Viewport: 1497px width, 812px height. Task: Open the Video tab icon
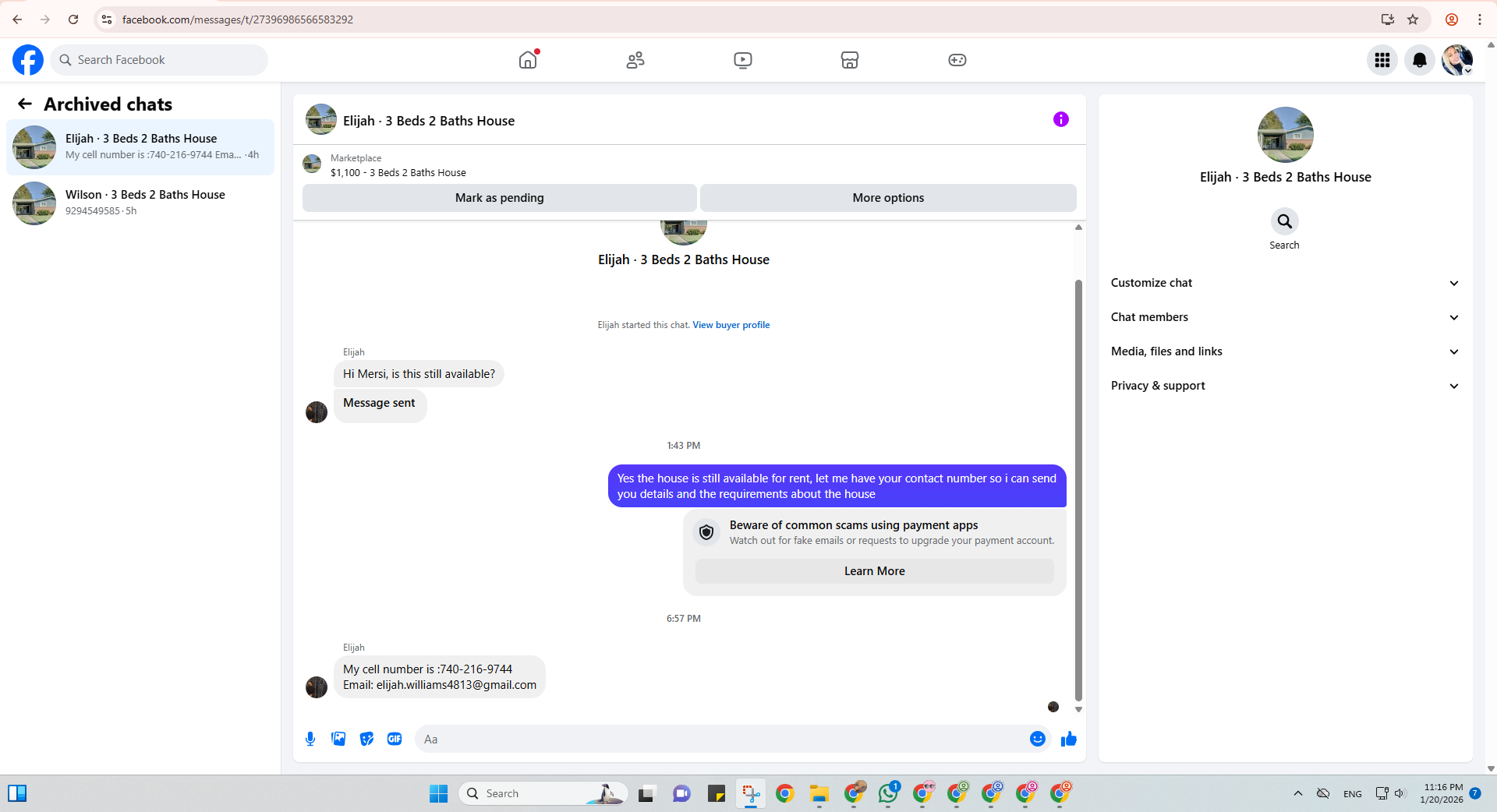tap(743, 60)
